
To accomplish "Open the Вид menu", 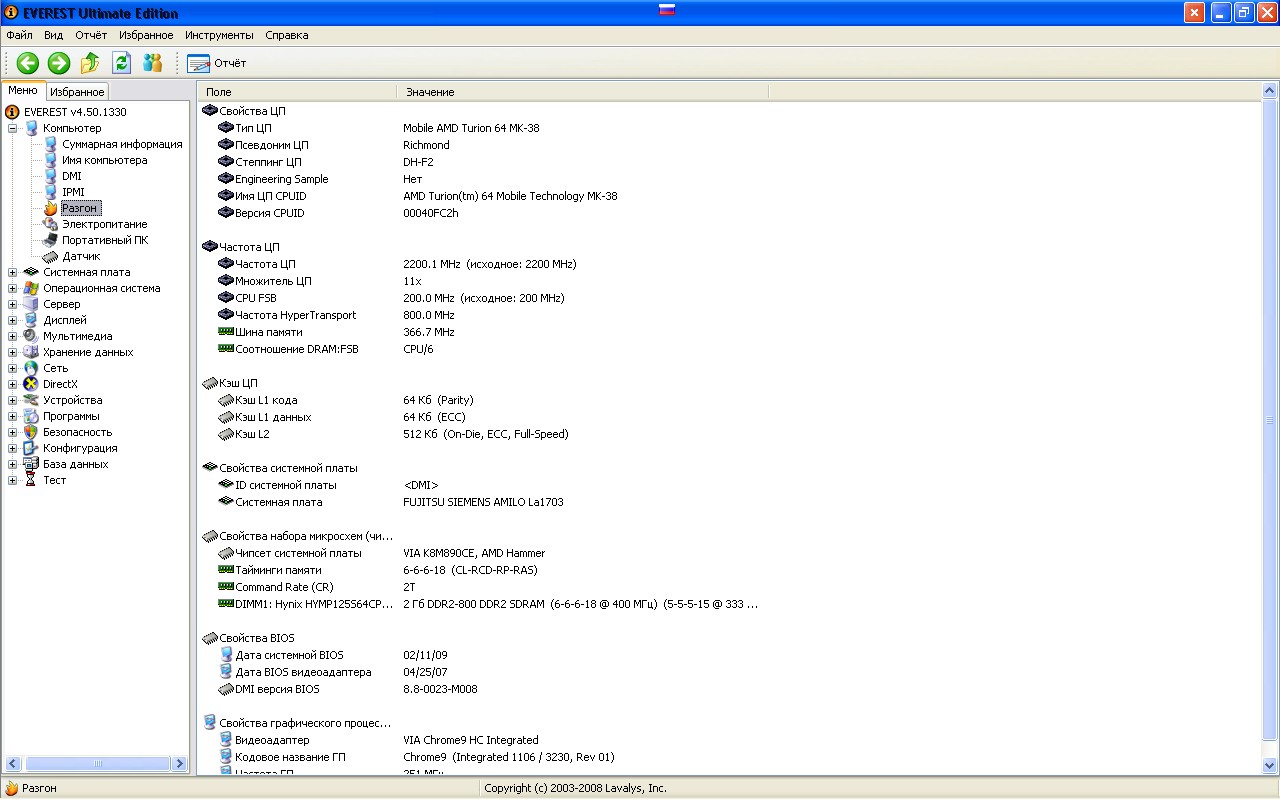I will (x=54, y=35).
